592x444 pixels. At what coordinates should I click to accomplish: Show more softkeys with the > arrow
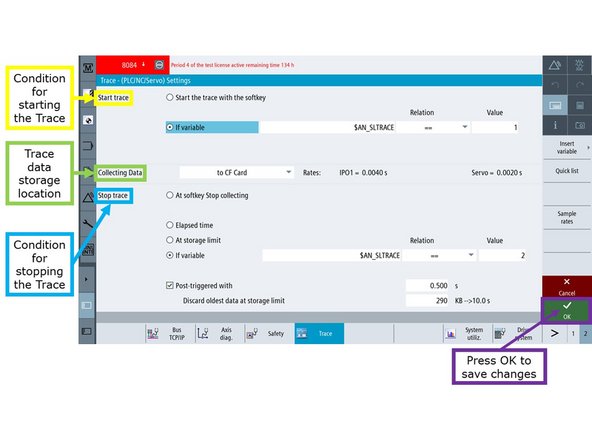[x=555, y=333]
